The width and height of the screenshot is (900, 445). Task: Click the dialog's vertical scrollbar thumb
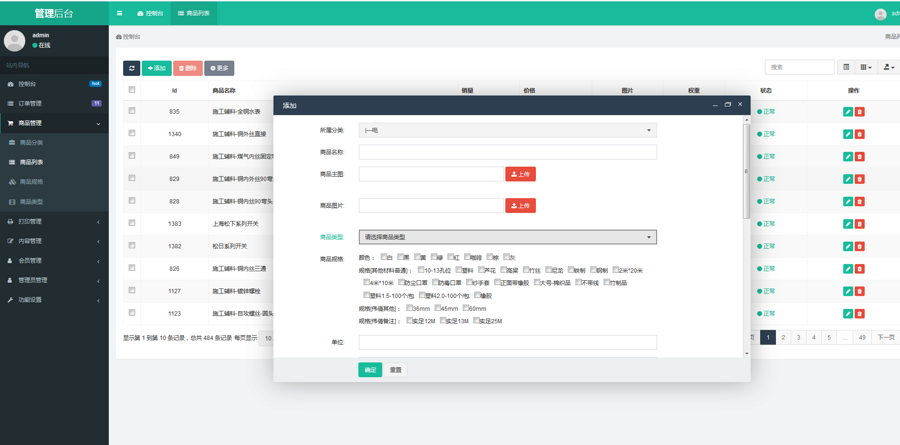pos(746,171)
